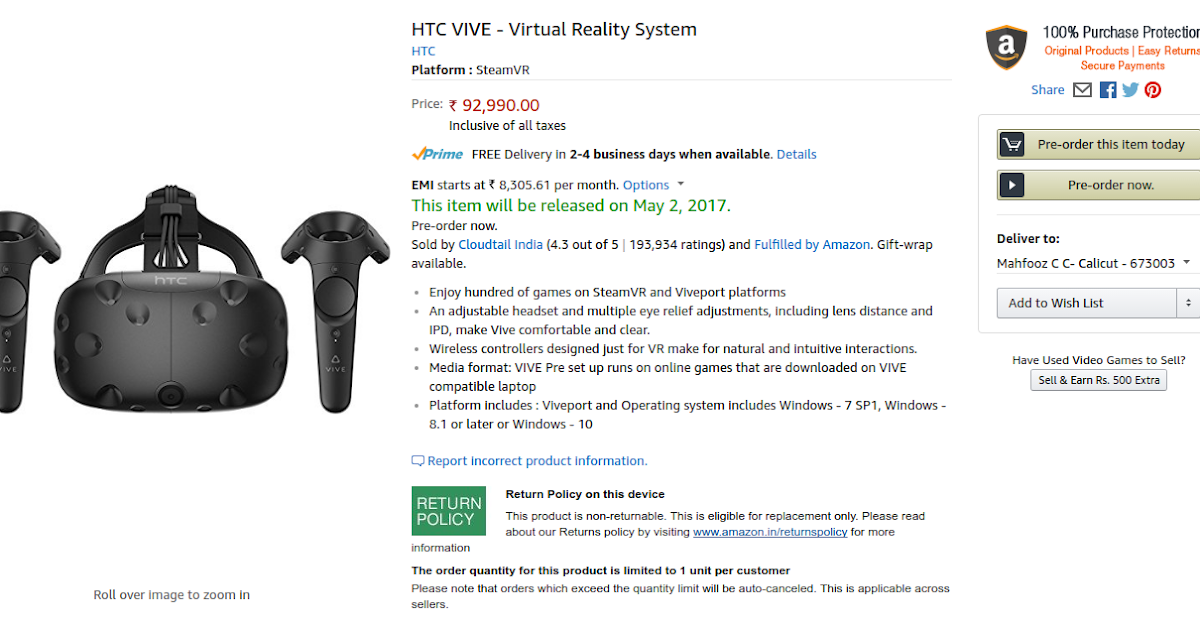The width and height of the screenshot is (1200, 630).
Task: Share via the email envelope icon
Action: coord(1082,90)
